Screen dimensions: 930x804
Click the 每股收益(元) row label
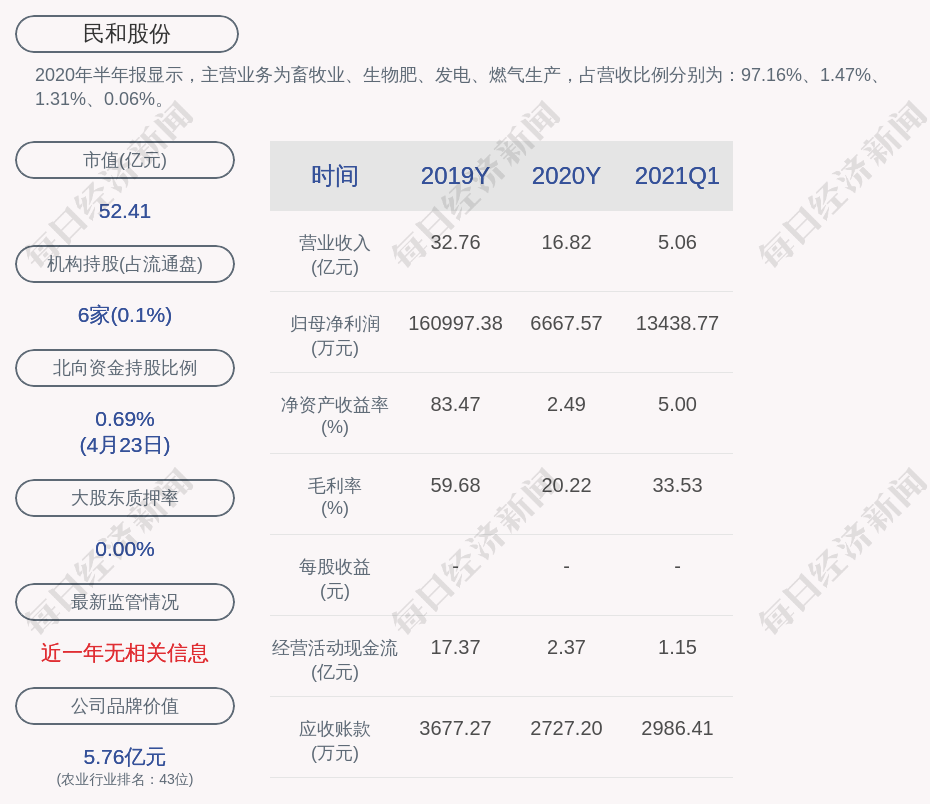point(335,579)
